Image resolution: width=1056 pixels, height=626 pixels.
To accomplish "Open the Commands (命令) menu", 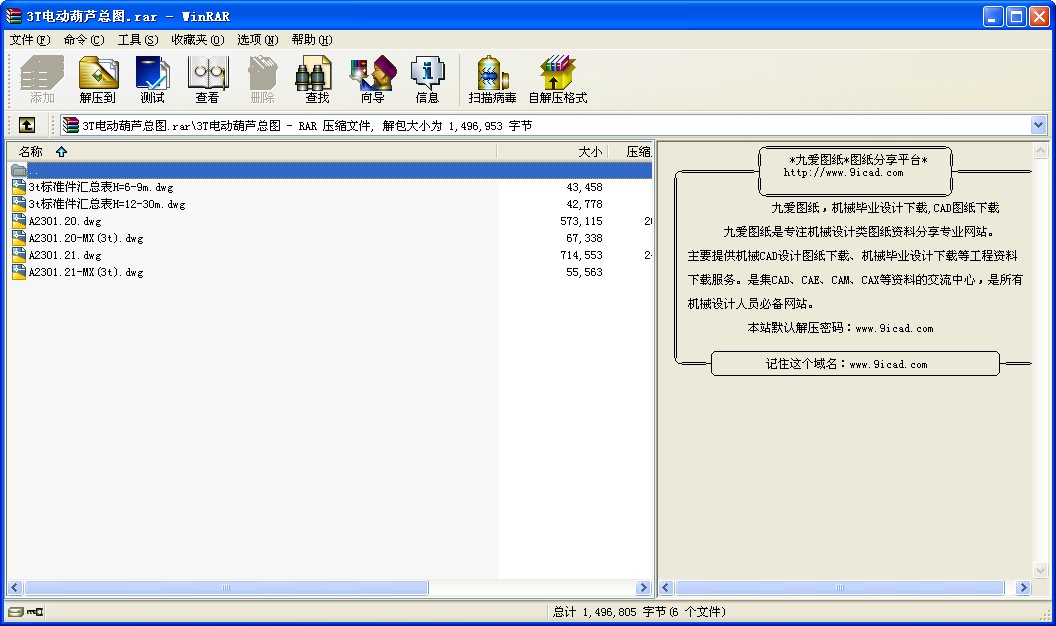I will [x=84, y=40].
